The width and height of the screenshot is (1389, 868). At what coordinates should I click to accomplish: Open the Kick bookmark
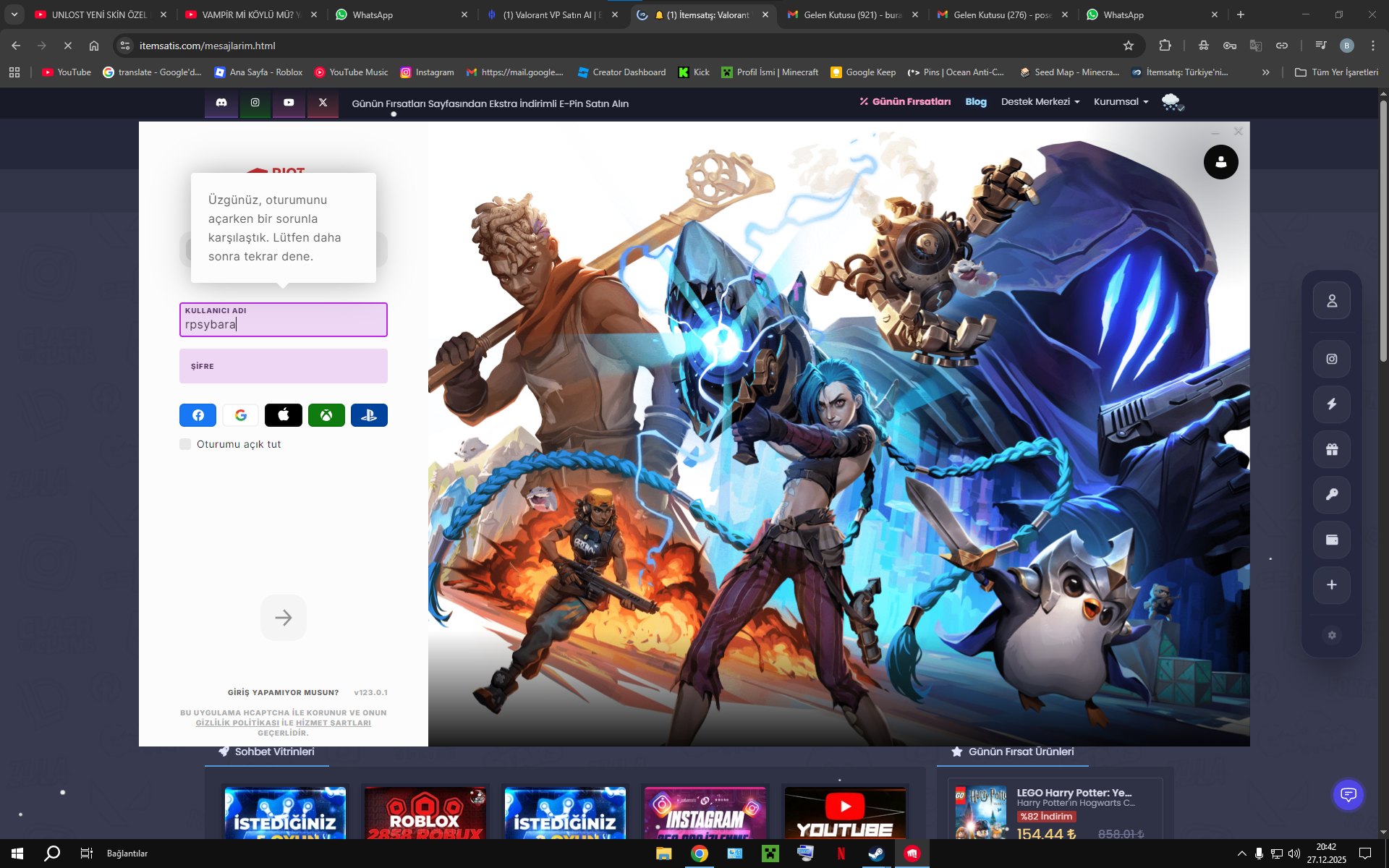pyautogui.click(x=694, y=72)
